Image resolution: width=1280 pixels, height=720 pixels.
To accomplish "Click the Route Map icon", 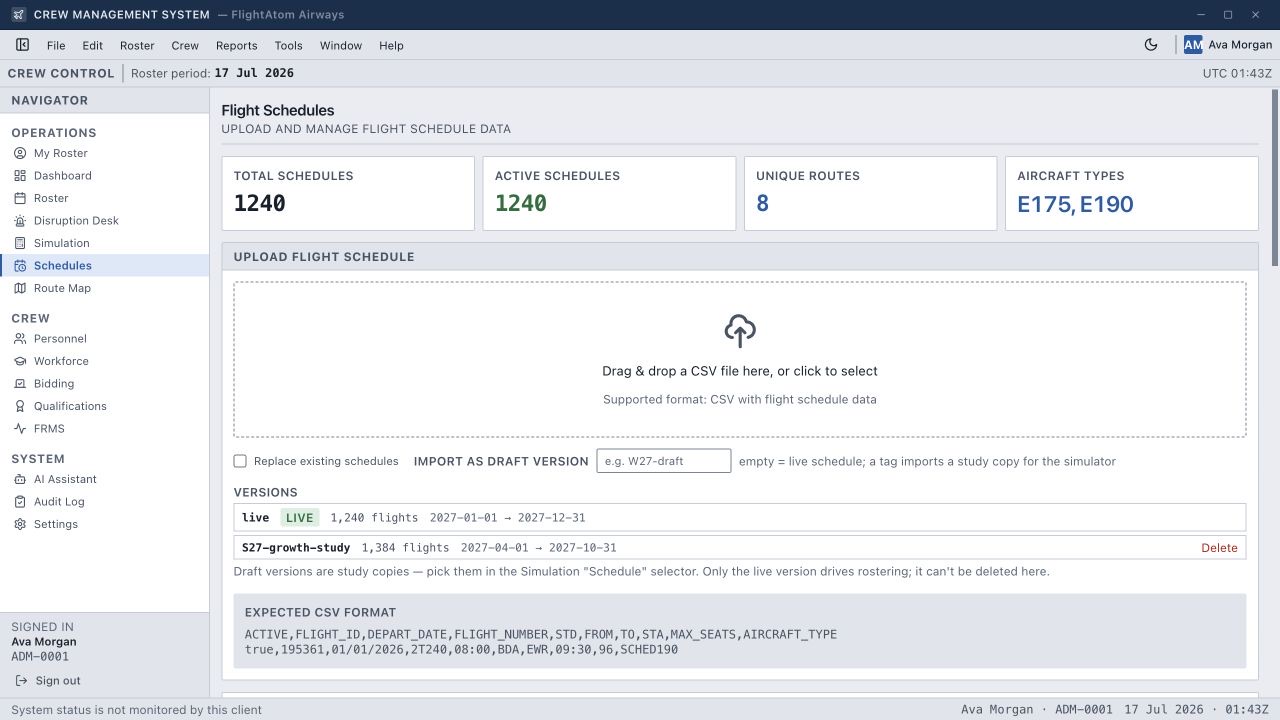I will 20,288.
